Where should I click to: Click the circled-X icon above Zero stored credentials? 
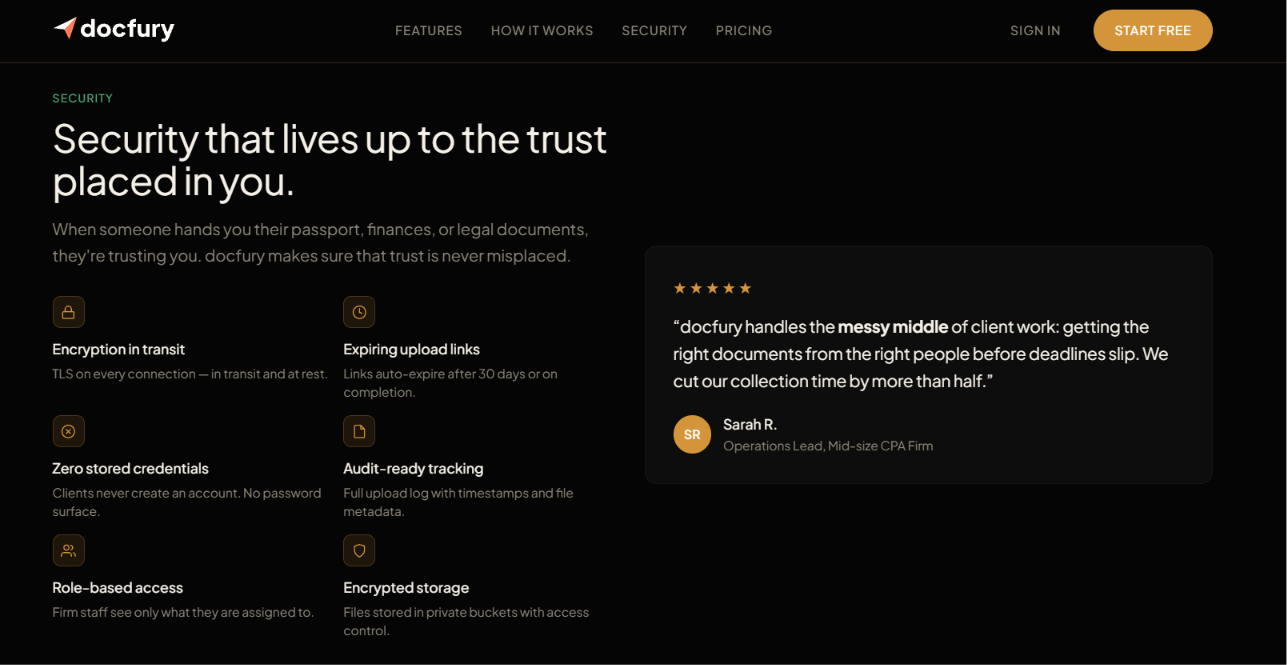[69, 431]
